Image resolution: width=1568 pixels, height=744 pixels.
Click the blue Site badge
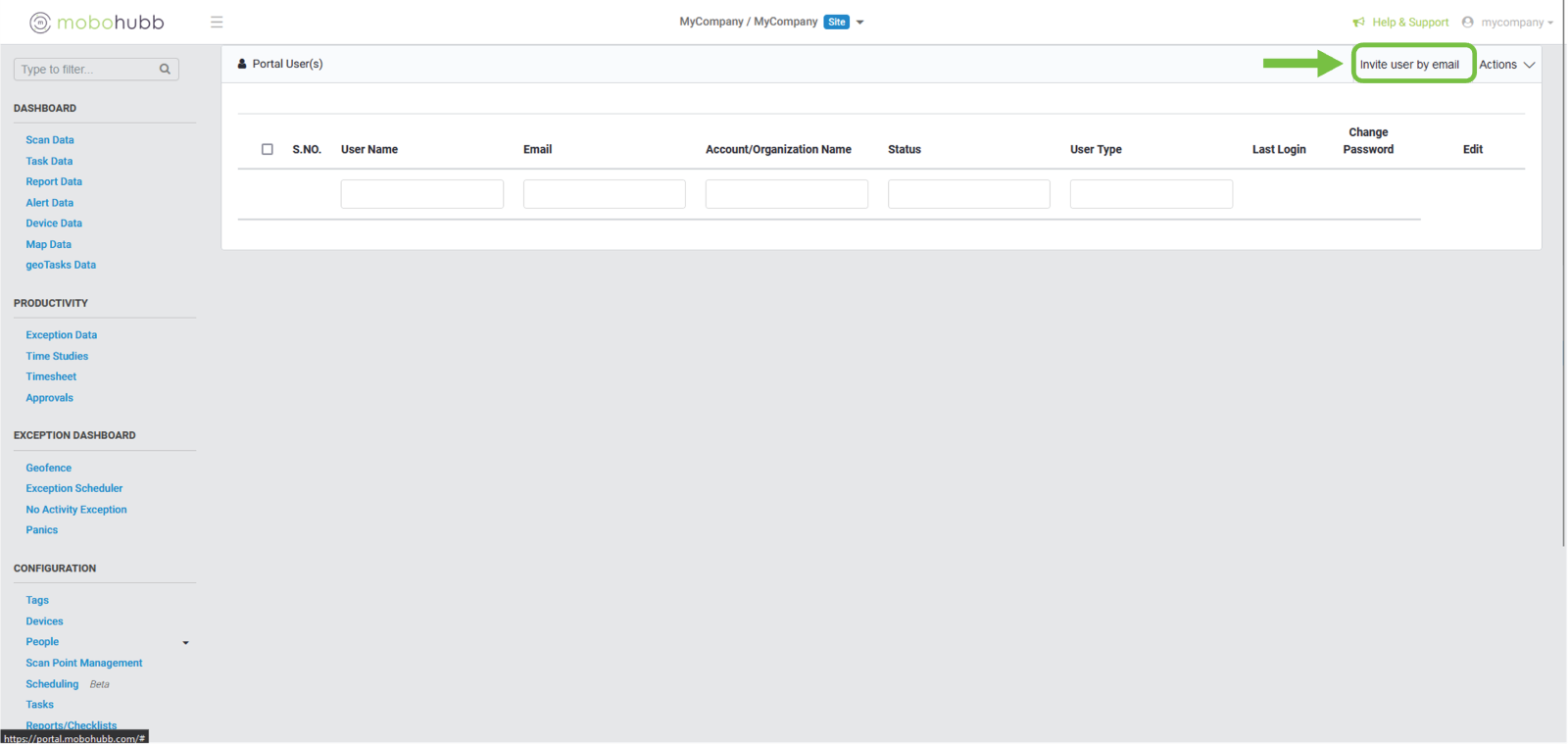[x=836, y=23]
